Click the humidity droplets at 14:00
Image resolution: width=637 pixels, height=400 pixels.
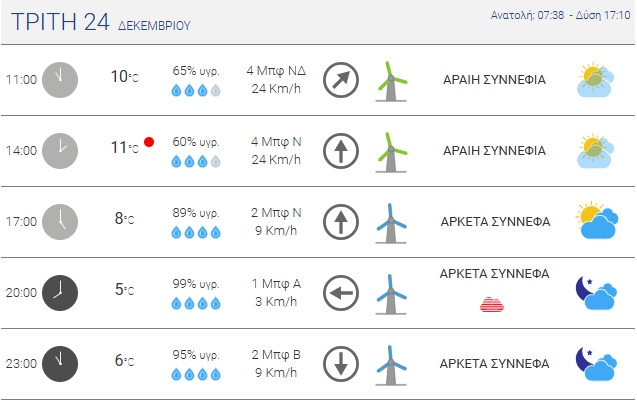(x=196, y=161)
